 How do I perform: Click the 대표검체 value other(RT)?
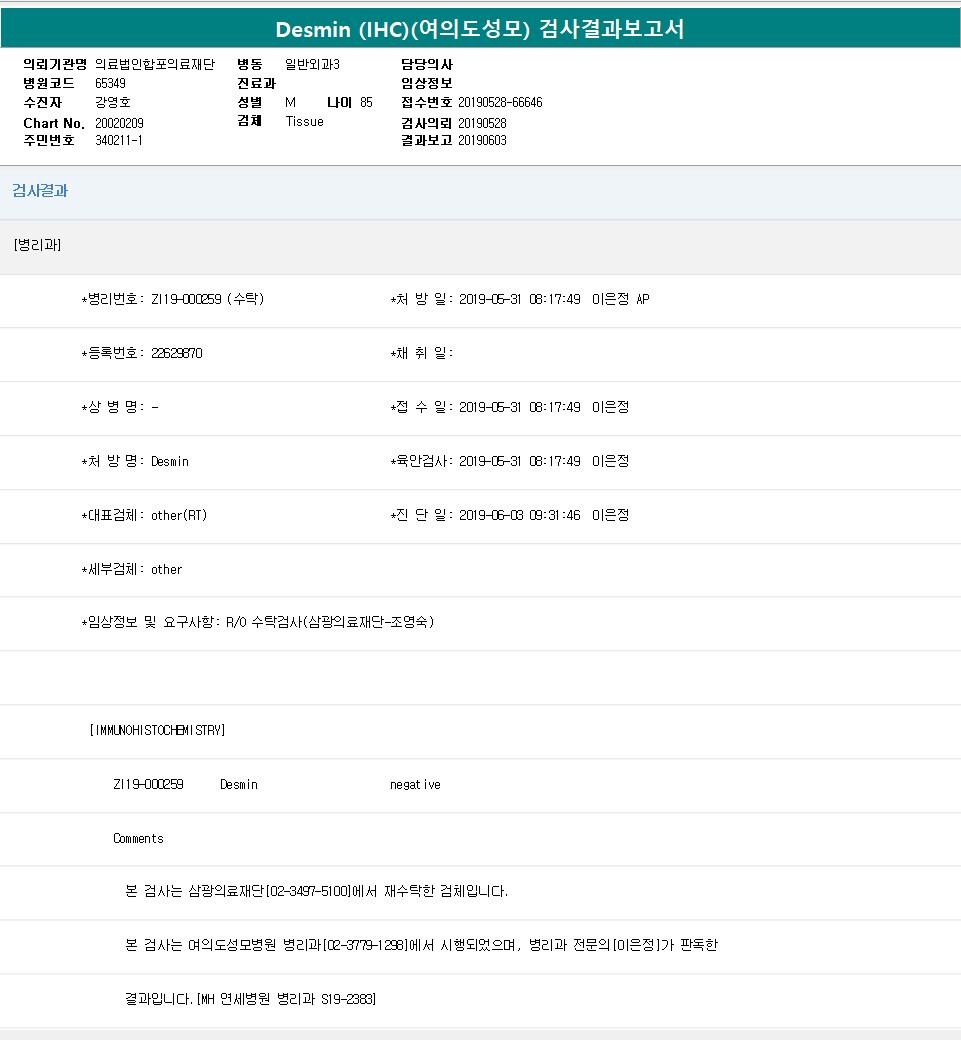point(179,515)
